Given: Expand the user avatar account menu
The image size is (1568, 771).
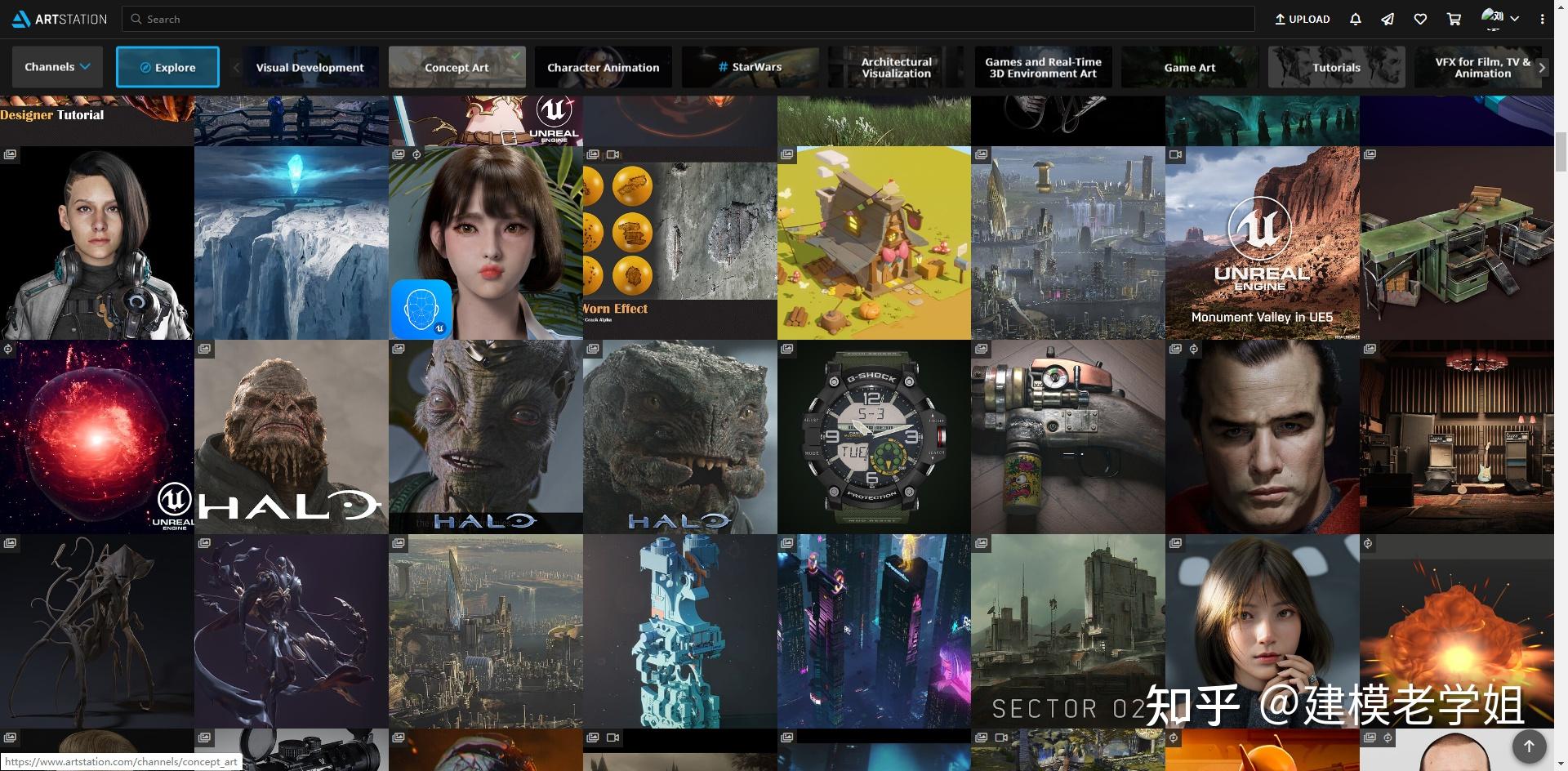Looking at the screenshot, I should [1499, 18].
